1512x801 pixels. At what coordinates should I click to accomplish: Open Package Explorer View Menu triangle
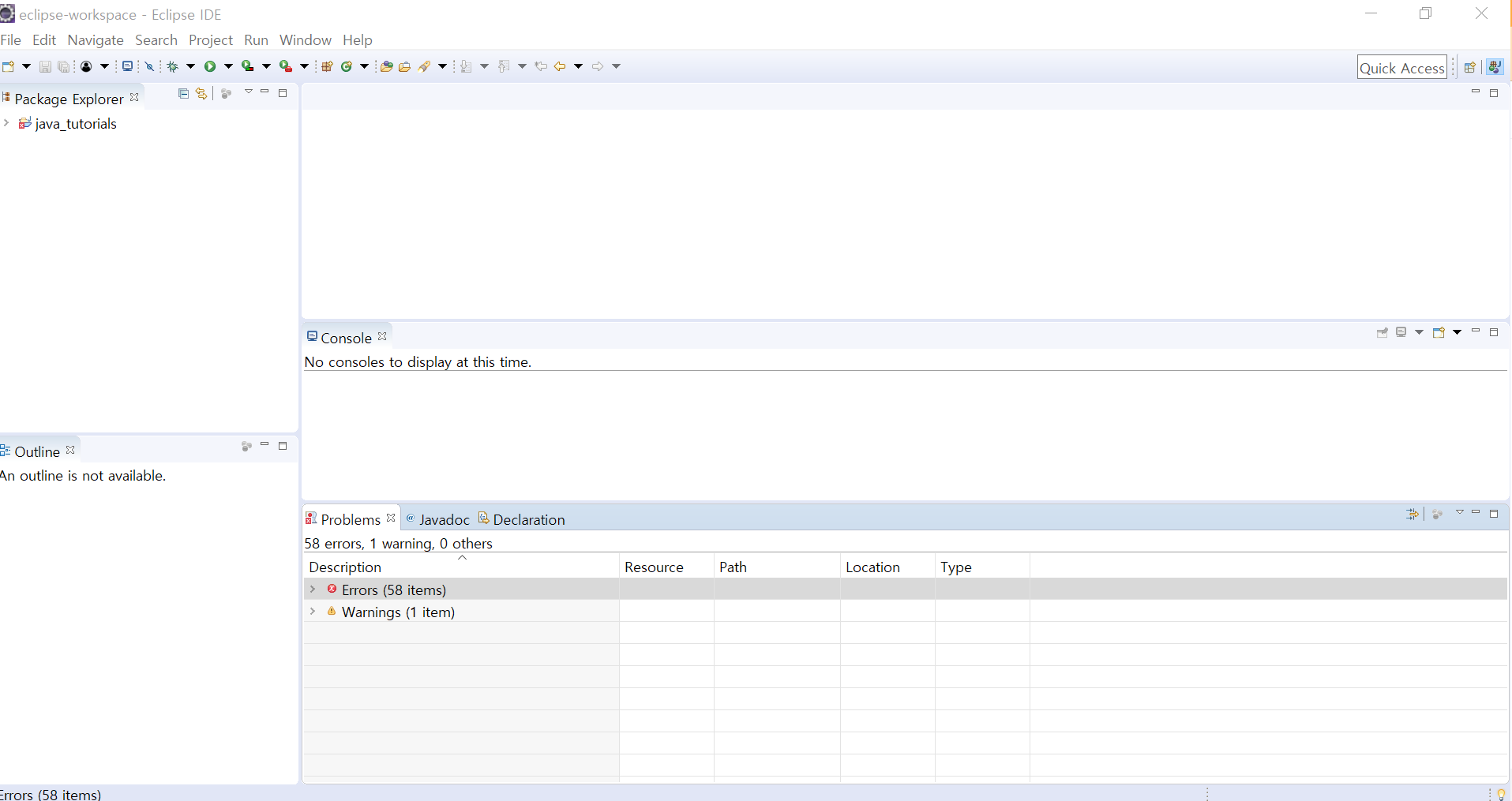[248, 92]
